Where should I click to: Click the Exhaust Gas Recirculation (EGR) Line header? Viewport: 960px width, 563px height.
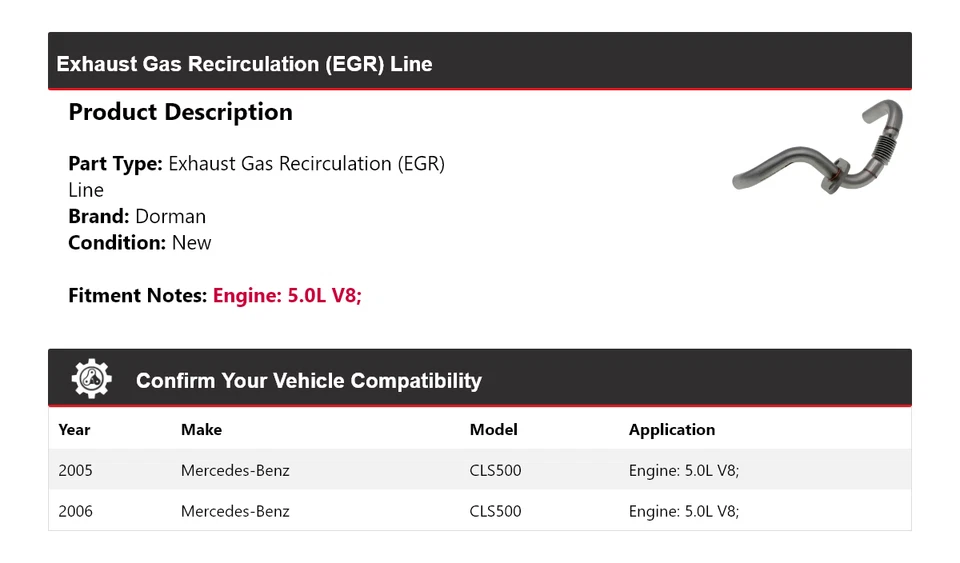(x=245, y=64)
